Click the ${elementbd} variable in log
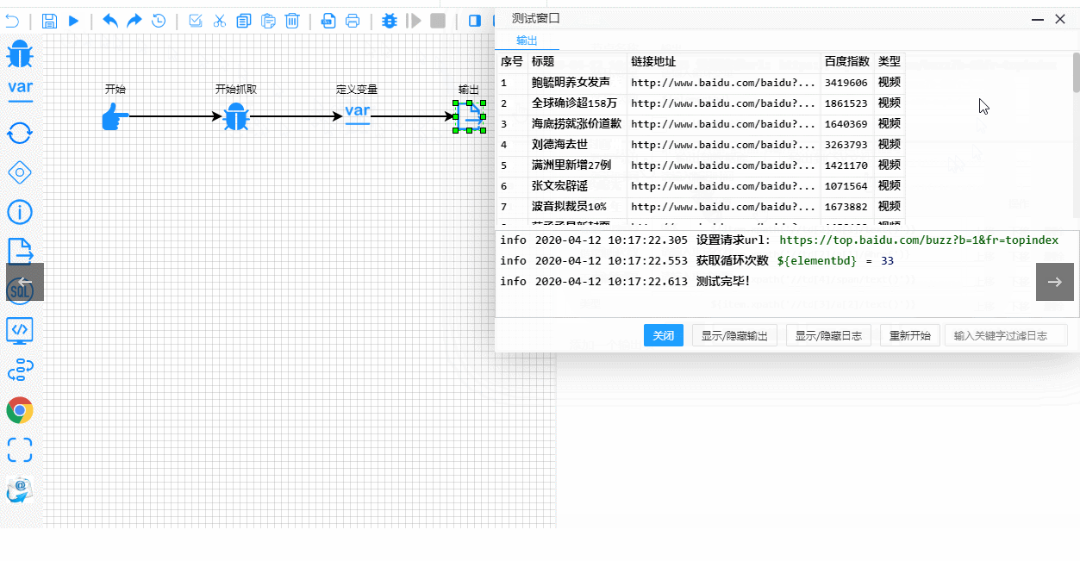1080x561 pixels. pos(817,261)
